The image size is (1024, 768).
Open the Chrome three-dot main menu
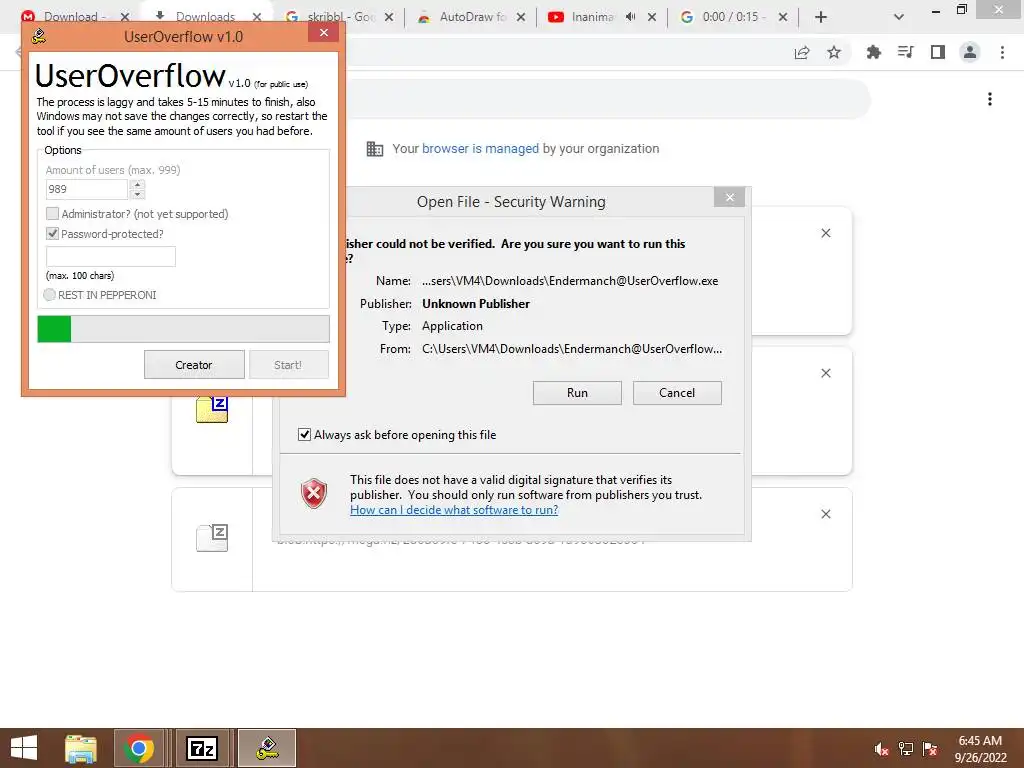click(x=1002, y=52)
